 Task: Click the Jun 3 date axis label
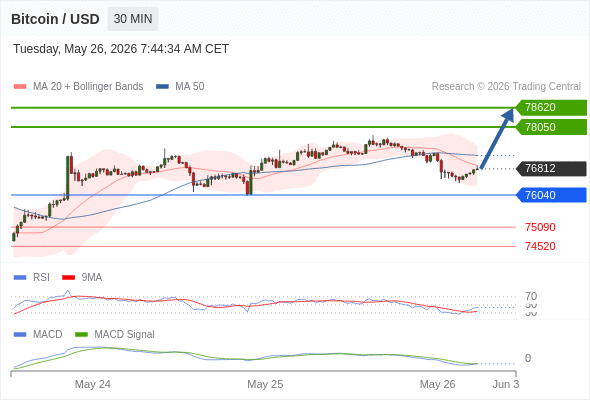coord(506,384)
